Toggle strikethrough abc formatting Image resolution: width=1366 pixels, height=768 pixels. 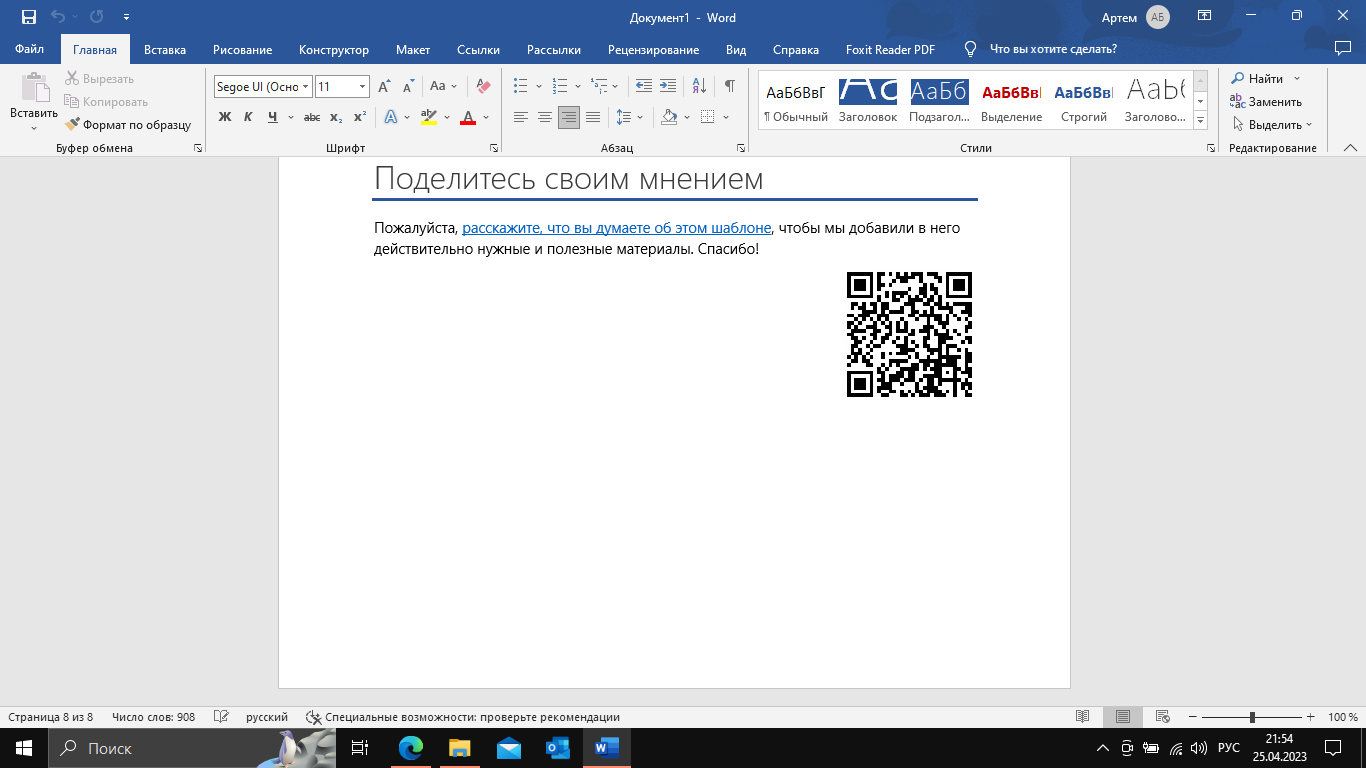(311, 117)
